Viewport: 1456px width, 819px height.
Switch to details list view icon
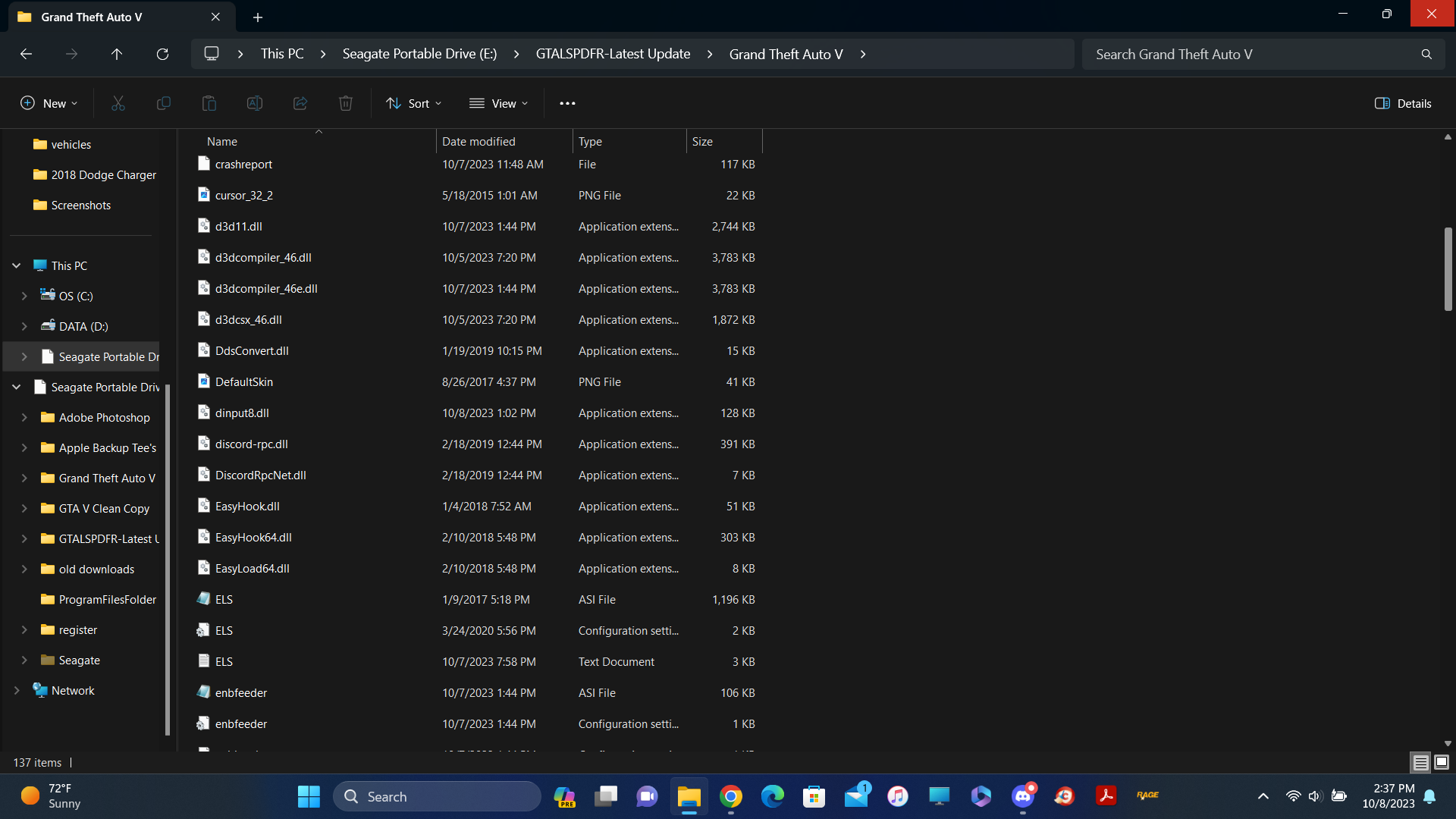coord(1420,762)
